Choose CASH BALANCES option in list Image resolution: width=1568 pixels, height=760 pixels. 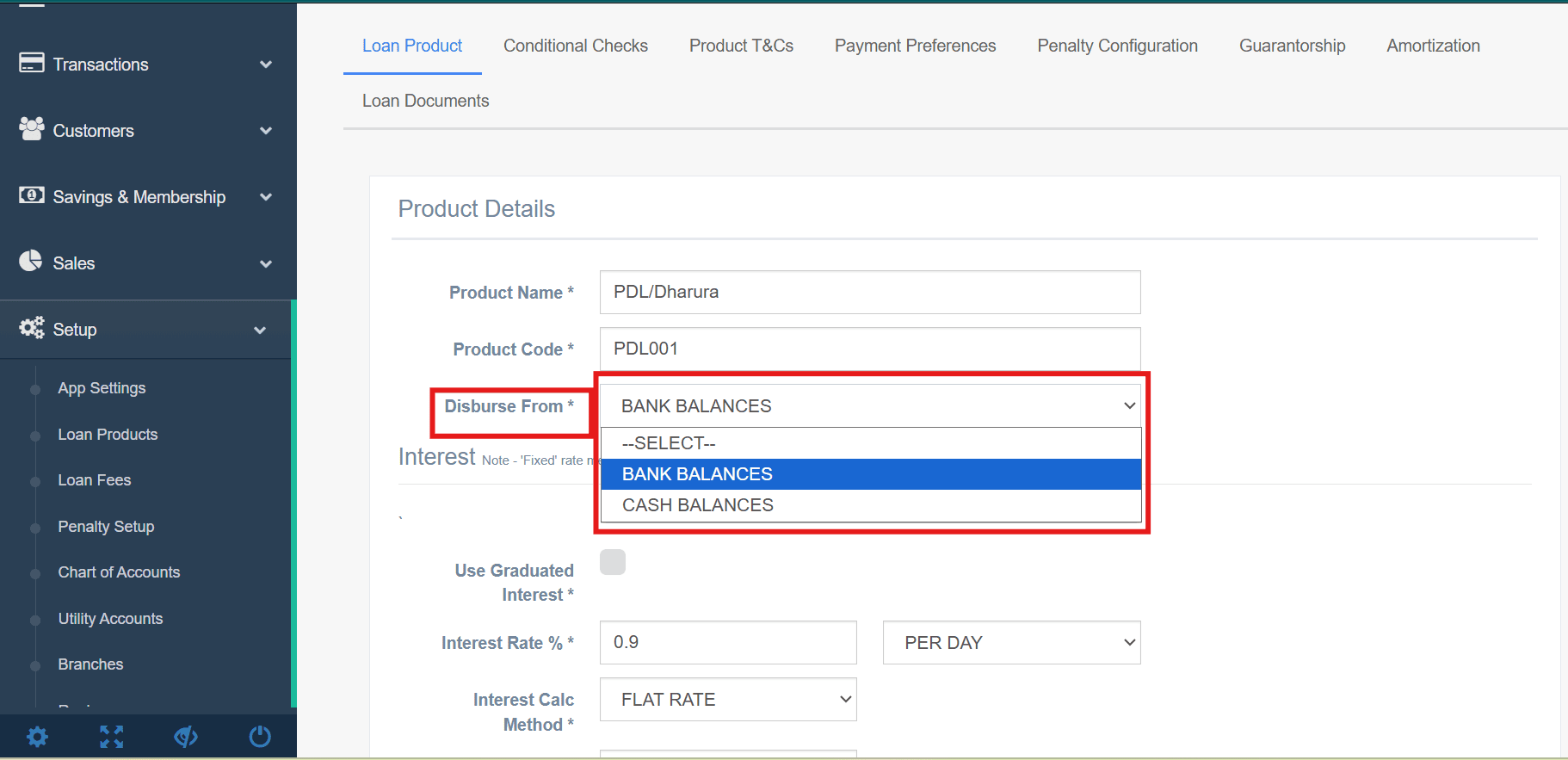pyautogui.click(x=871, y=505)
